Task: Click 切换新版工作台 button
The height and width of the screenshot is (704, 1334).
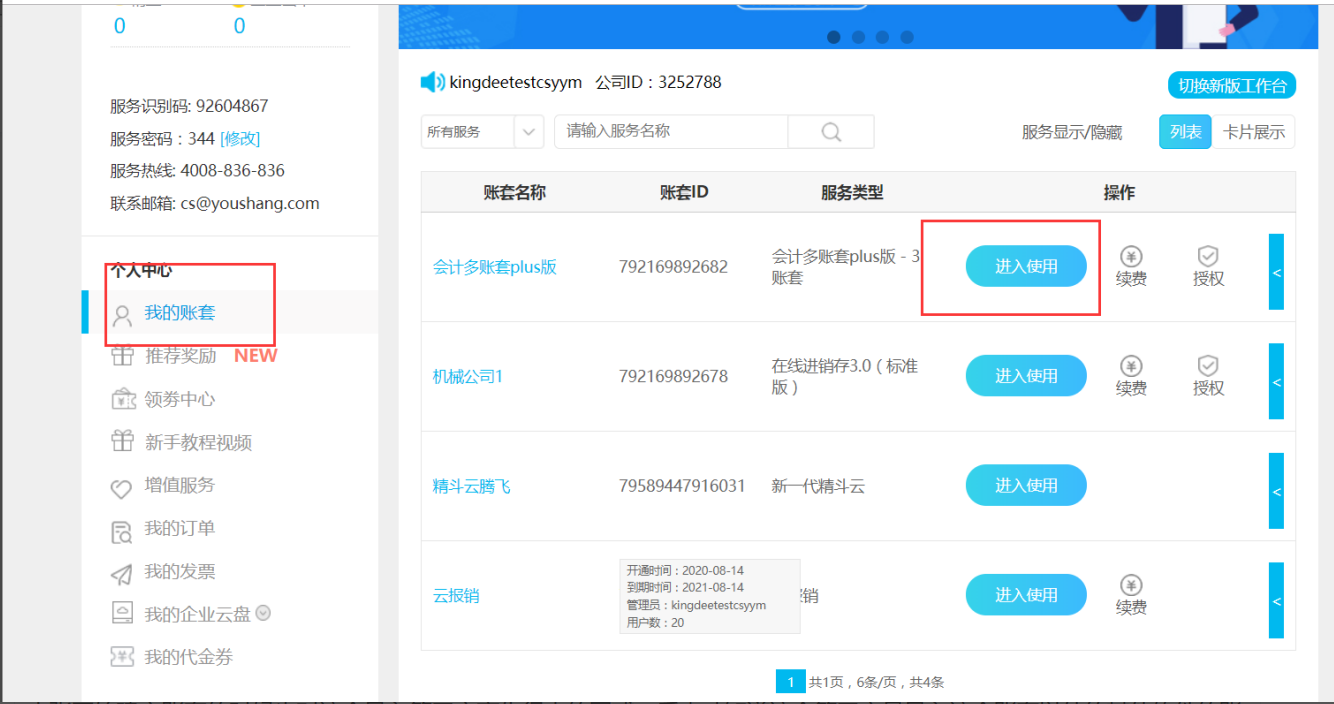Action: tap(1232, 85)
